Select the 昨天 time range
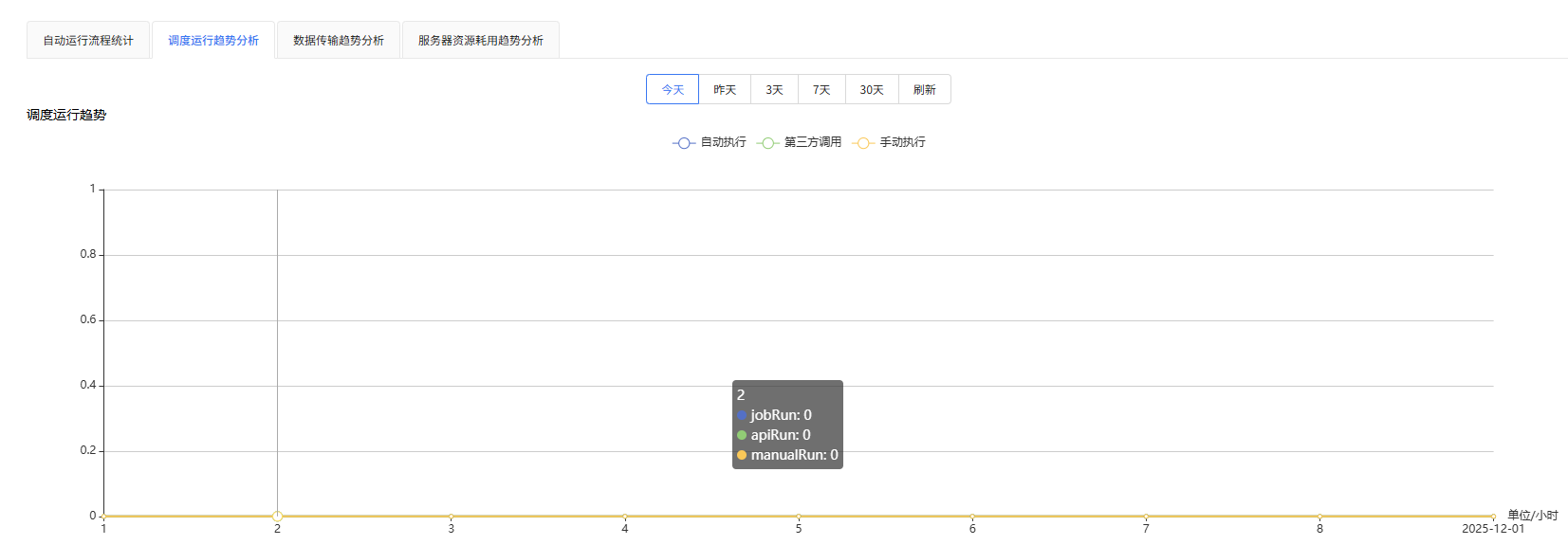Image resolution: width=1568 pixels, height=545 pixels. (x=725, y=90)
